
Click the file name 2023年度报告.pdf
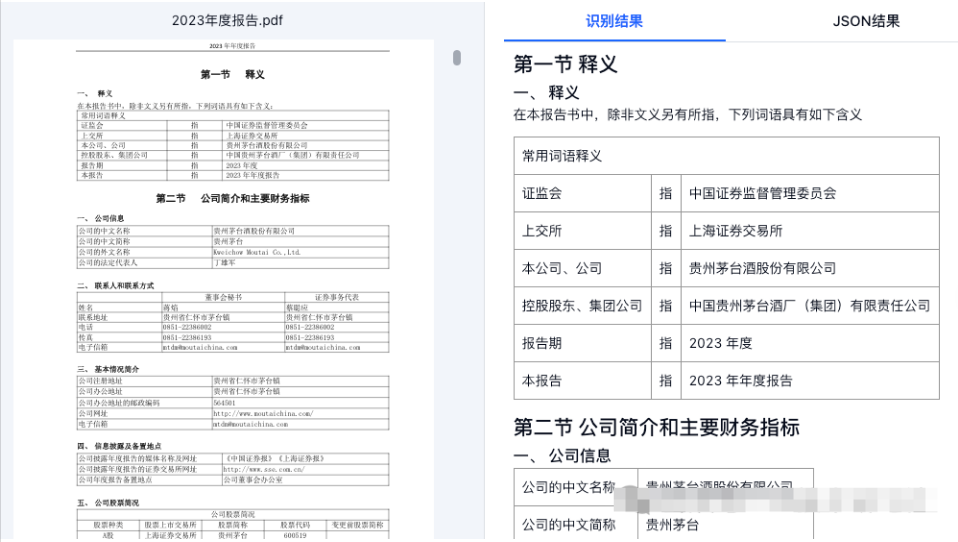pyautogui.click(x=227, y=20)
